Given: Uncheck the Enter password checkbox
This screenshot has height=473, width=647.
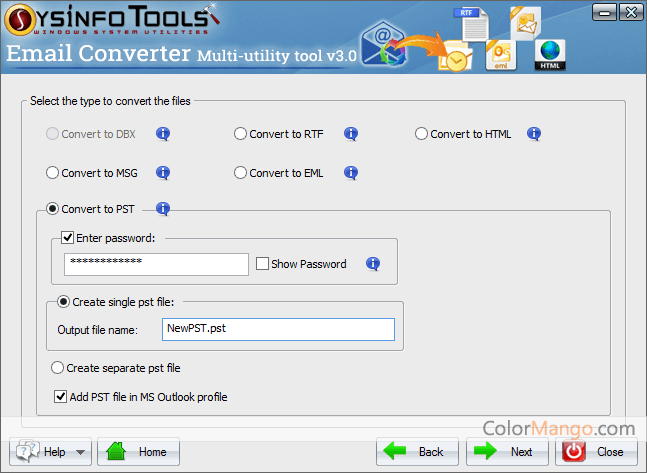Looking at the screenshot, I should click(67, 238).
